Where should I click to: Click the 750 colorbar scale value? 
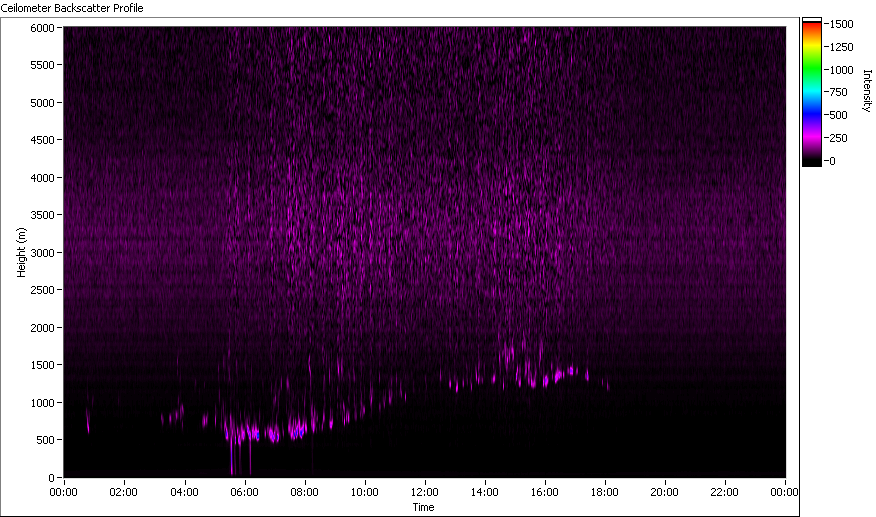(839, 92)
